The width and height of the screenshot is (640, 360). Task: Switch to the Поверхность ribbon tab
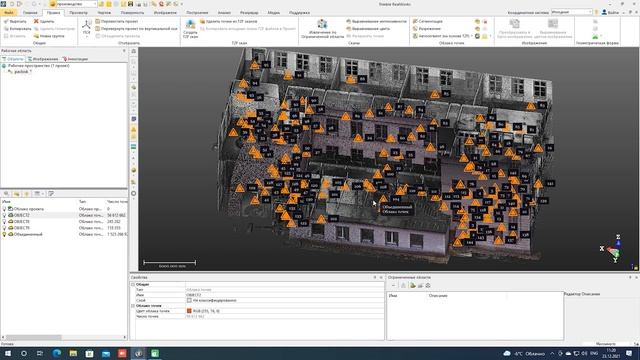132,13
